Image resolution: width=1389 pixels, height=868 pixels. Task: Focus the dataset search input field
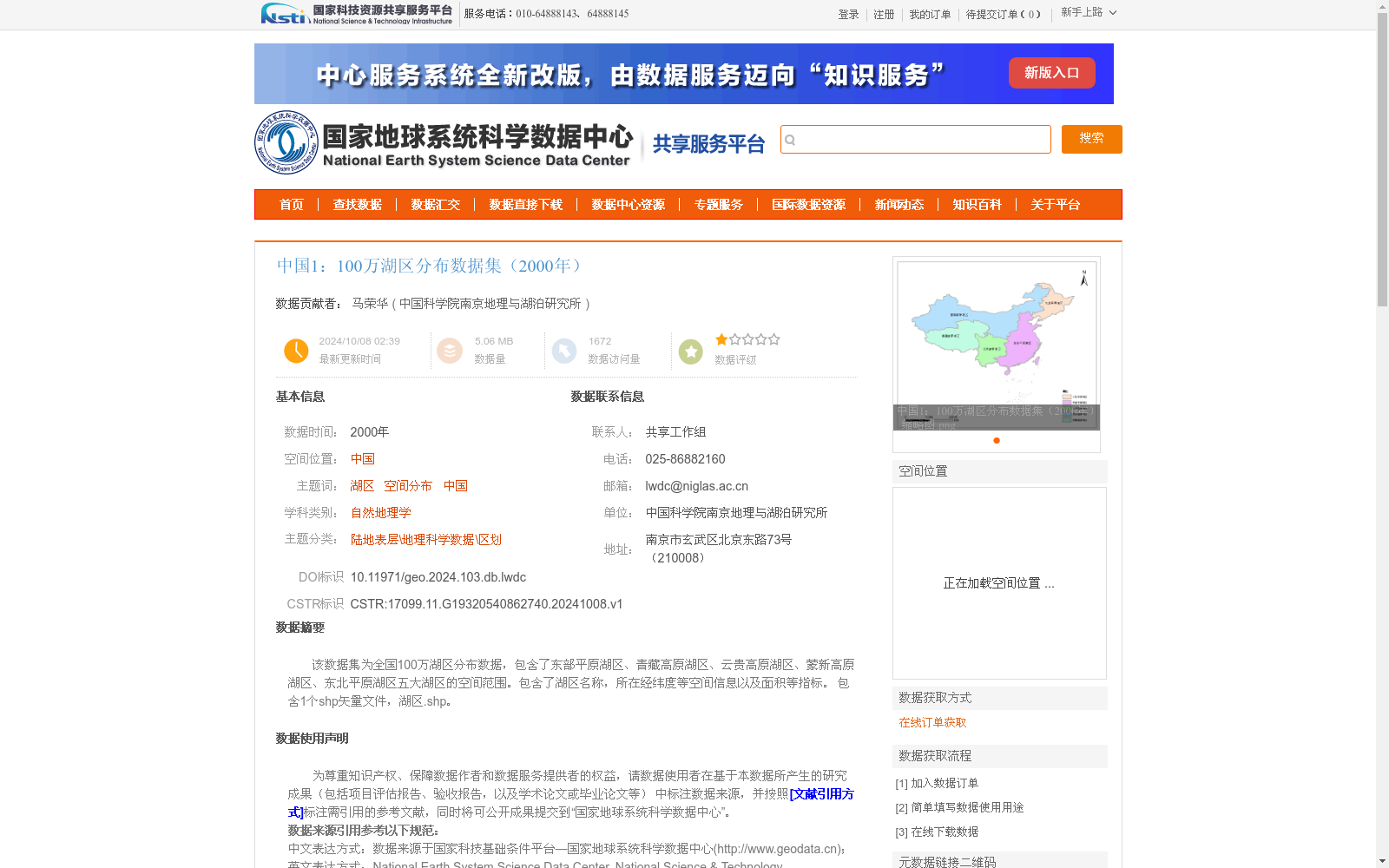(916, 139)
